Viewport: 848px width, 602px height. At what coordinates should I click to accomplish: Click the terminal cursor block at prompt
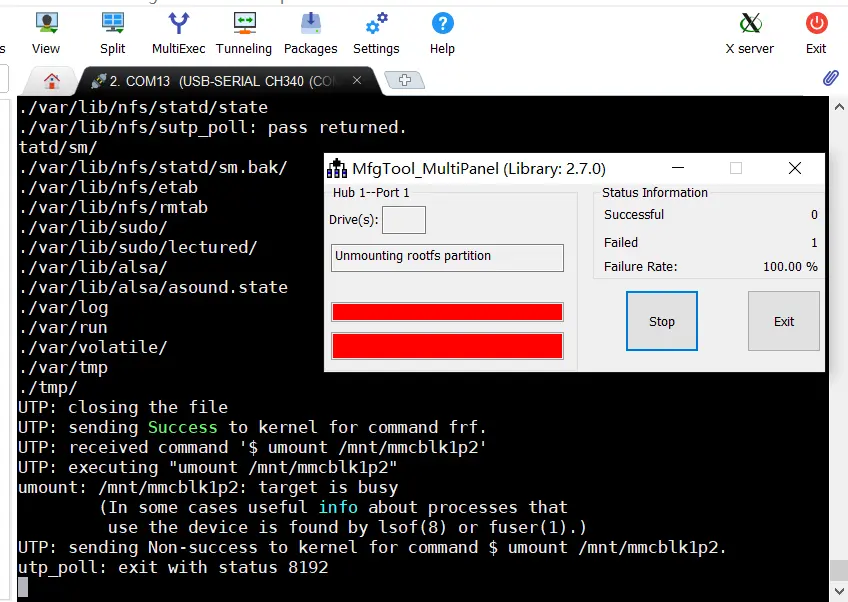pos(23,587)
